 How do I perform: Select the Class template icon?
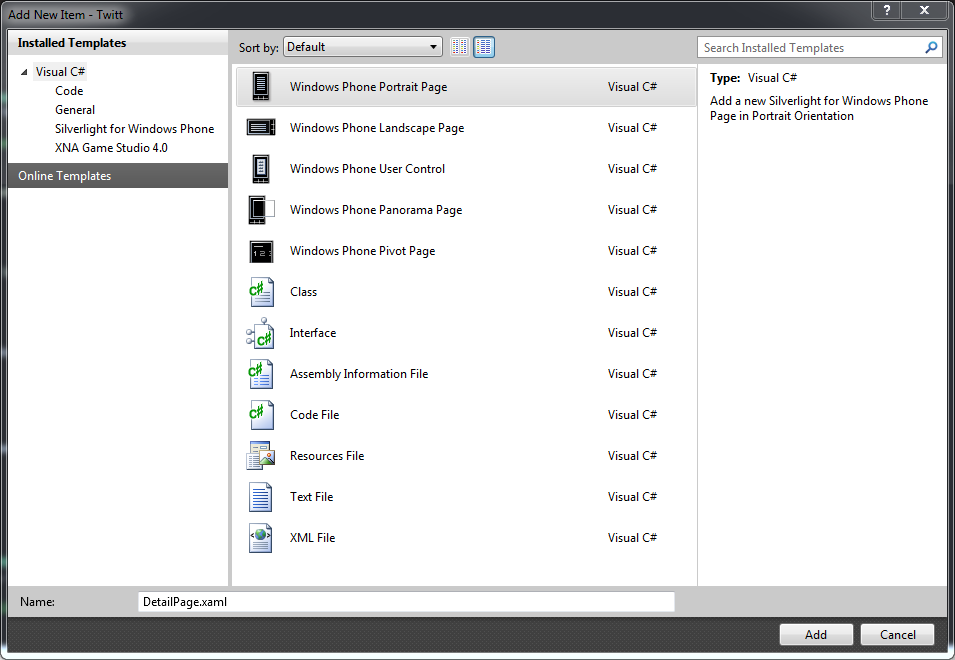coord(261,292)
